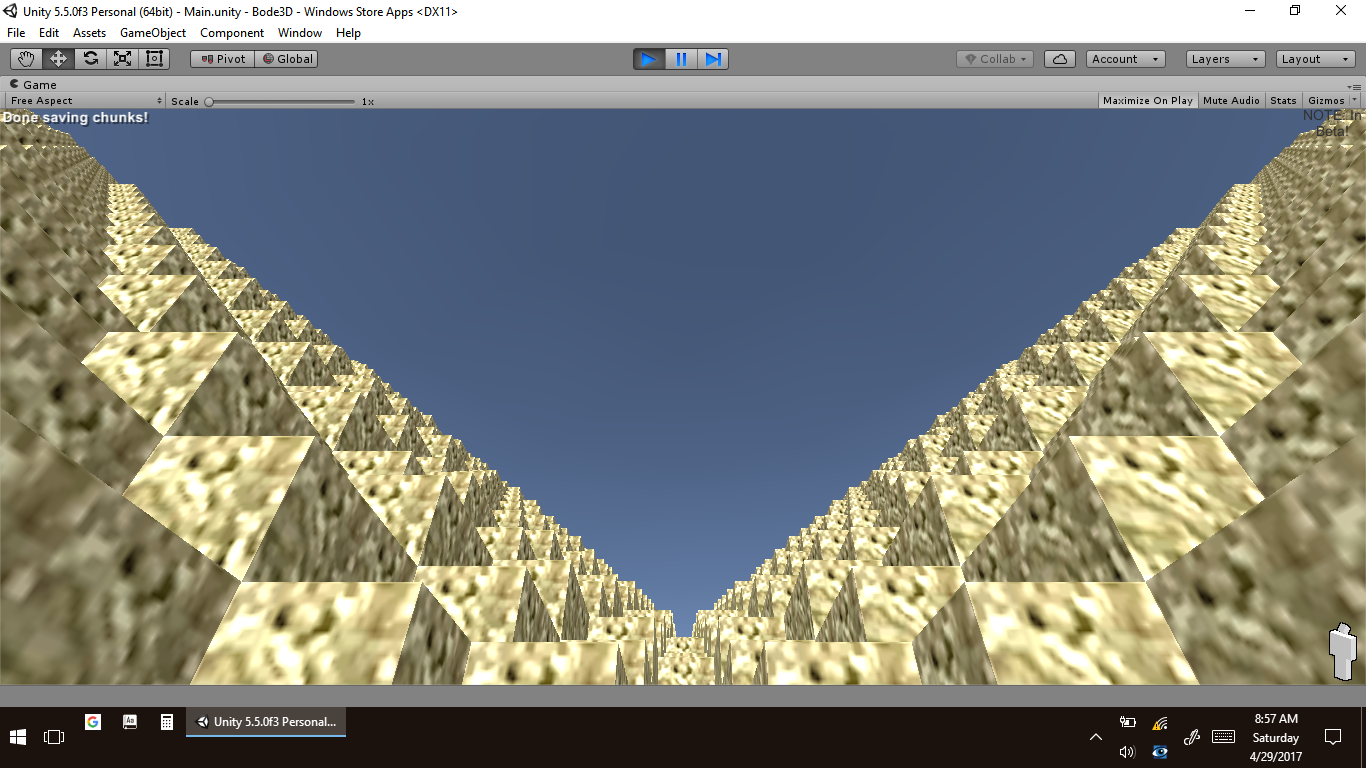This screenshot has width=1366, height=768.
Task: Click the Game view Scale slider
Action: (280, 101)
